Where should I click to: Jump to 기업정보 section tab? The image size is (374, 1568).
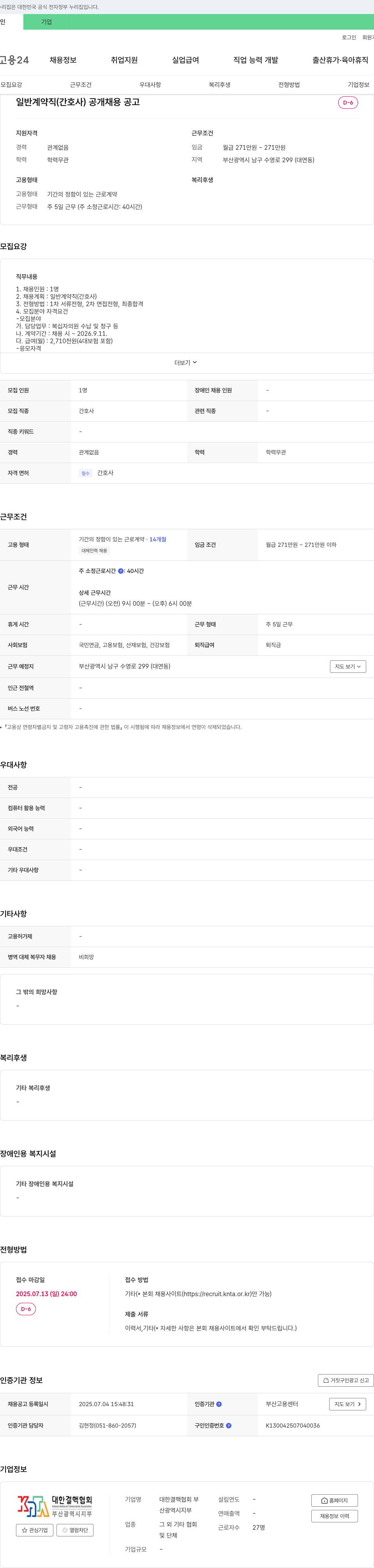tap(358, 85)
